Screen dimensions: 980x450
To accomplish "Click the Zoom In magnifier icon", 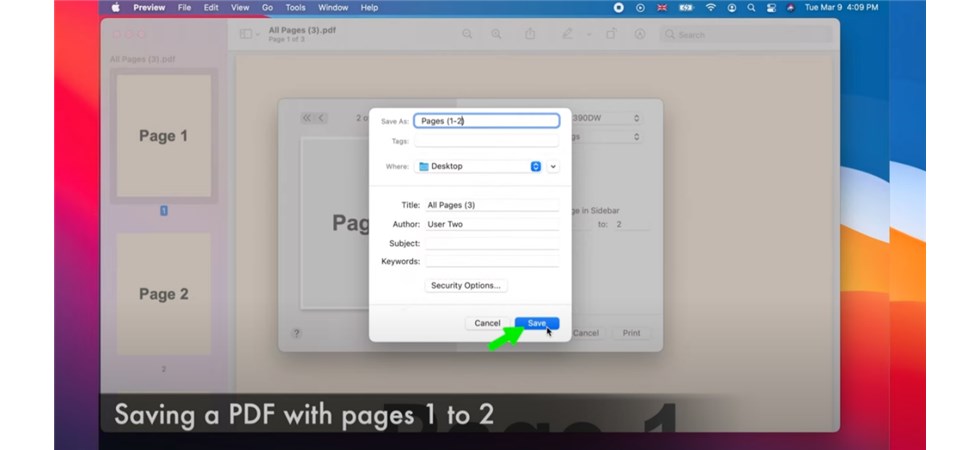I will pos(496,34).
